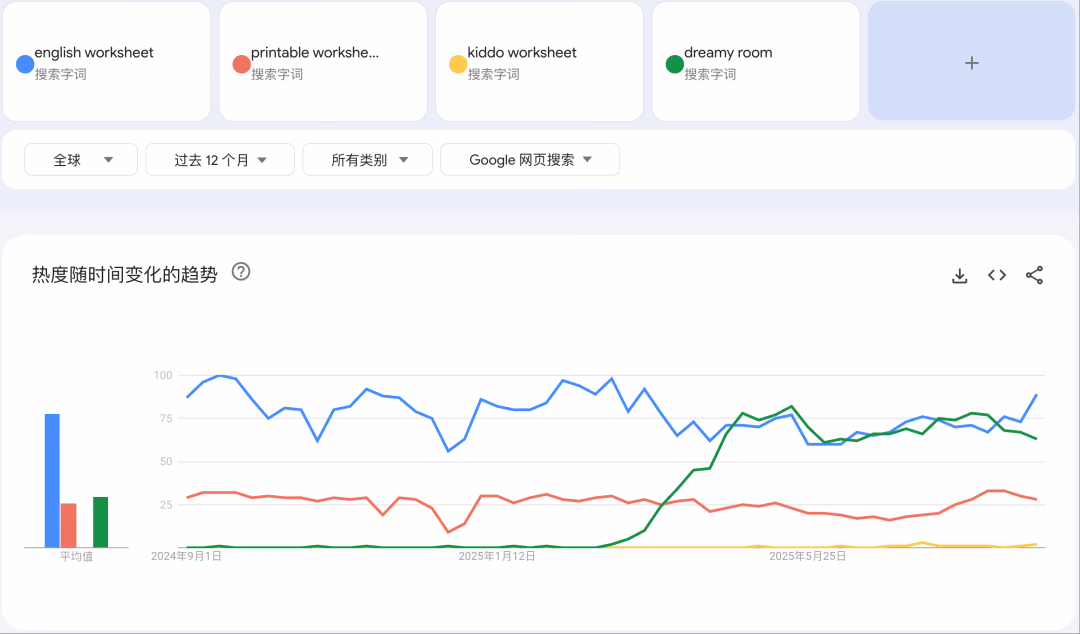Download the trend chart as CSV
1080x634 pixels.
click(959, 276)
